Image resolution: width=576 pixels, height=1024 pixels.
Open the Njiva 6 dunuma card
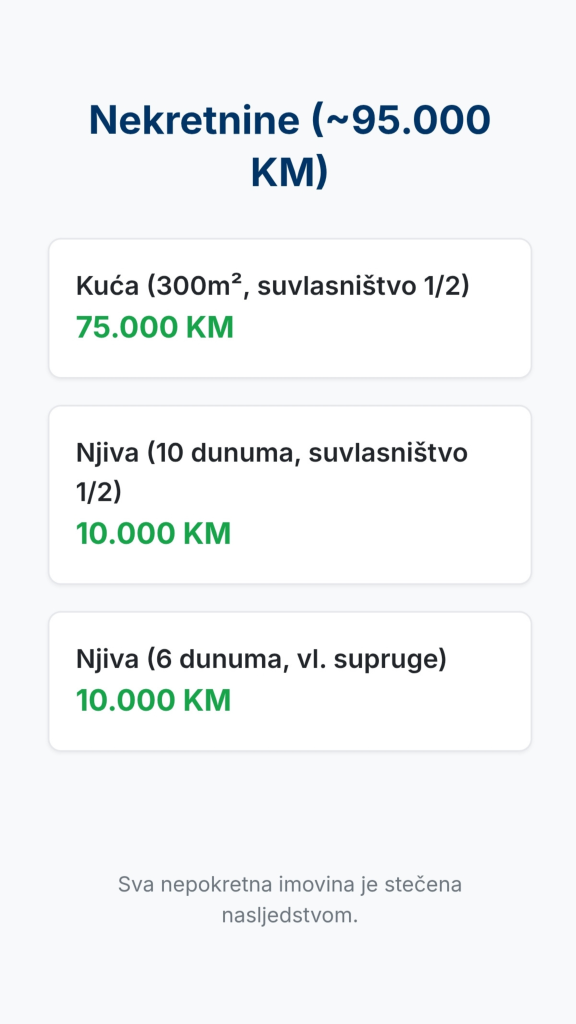(290, 681)
